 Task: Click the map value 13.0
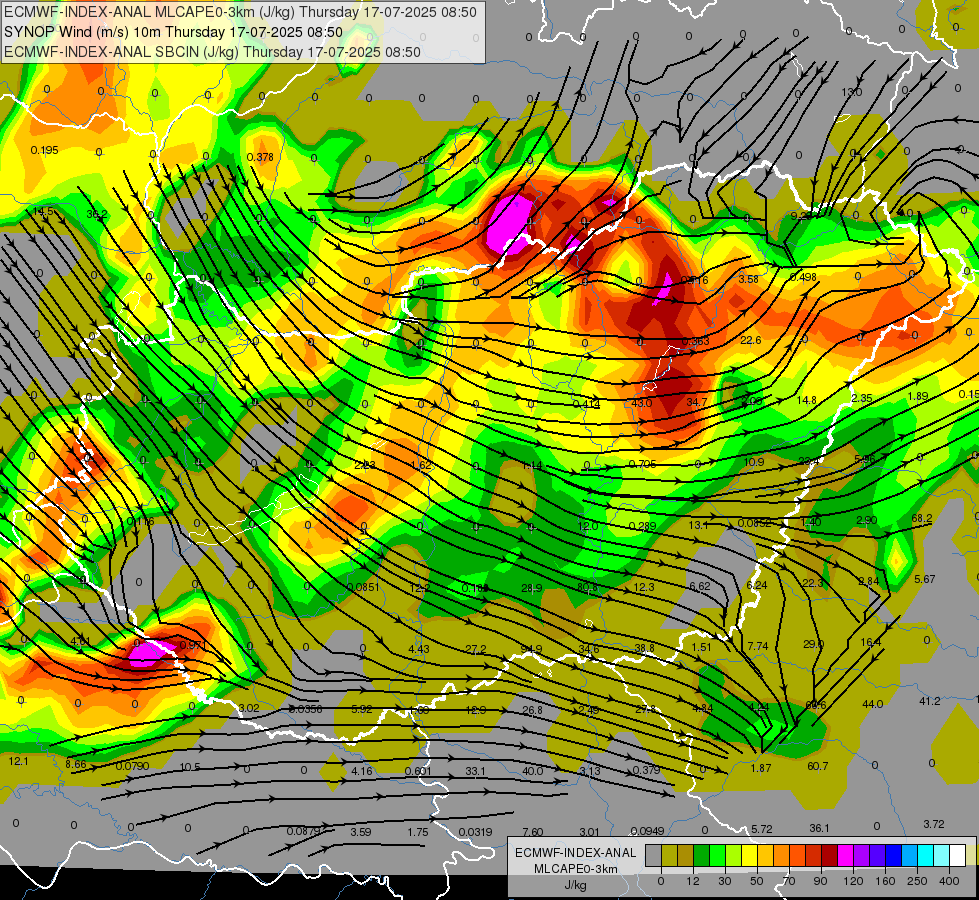[x=852, y=92]
